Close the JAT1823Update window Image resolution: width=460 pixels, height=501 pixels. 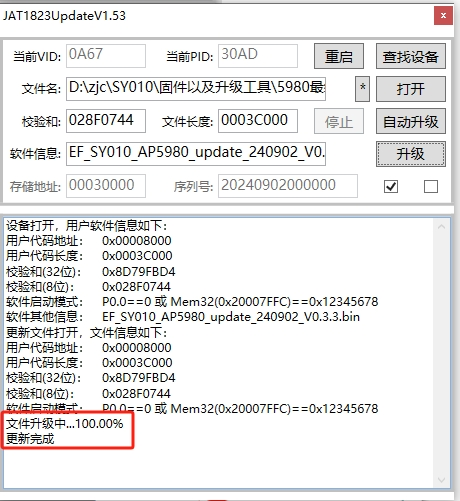pyautogui.click(x=443, y=15)
